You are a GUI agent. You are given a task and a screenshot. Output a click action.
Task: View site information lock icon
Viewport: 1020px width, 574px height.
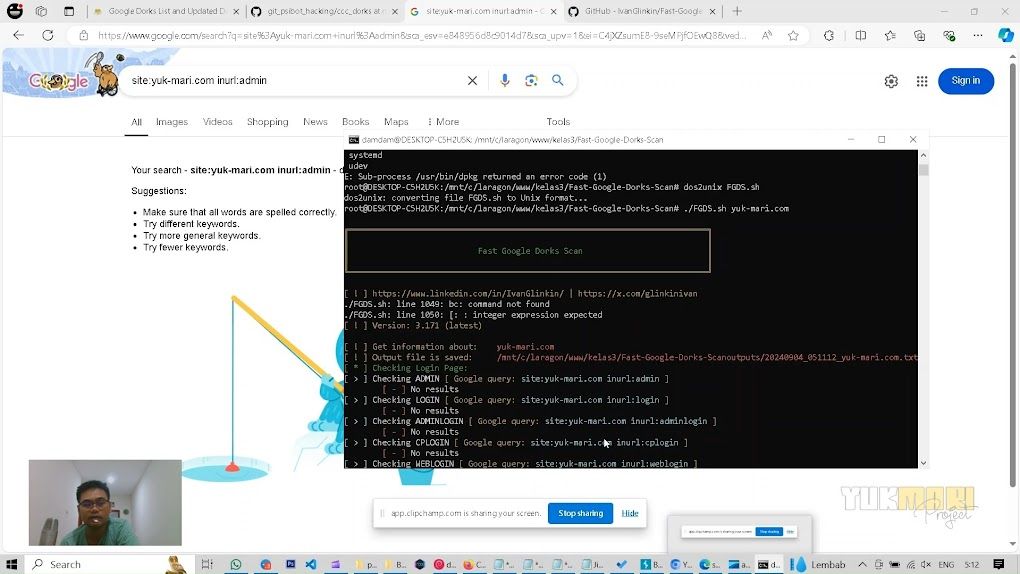pyautogui.click(x=83, y=35)
